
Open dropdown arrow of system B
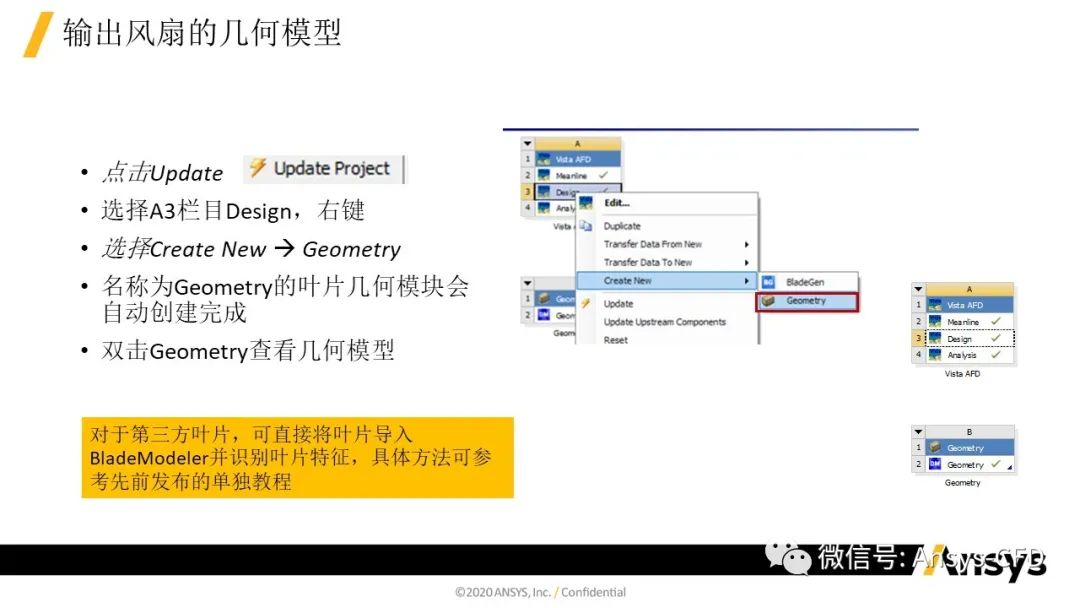coord(918,432)
